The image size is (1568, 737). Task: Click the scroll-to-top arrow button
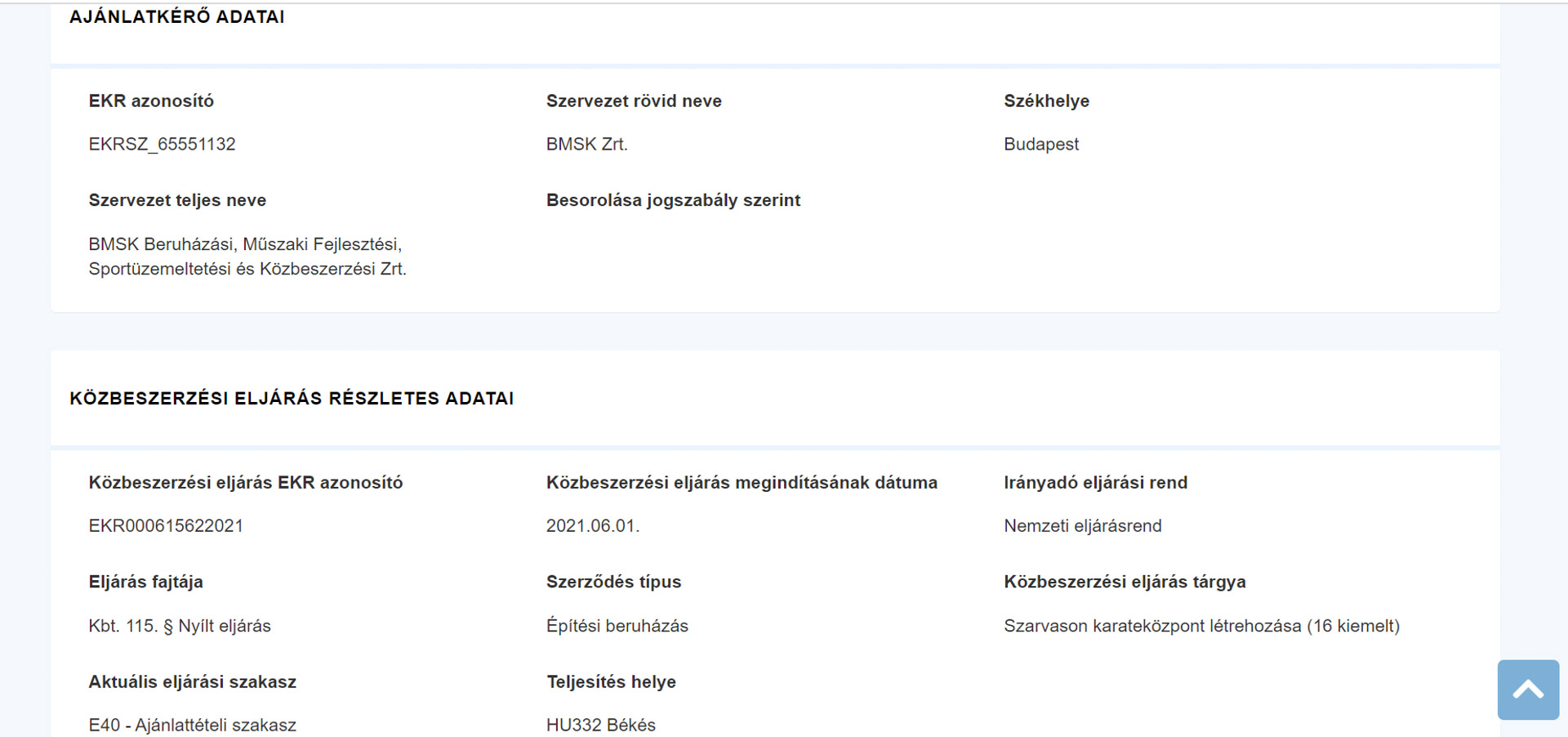tap(1527, 690)
